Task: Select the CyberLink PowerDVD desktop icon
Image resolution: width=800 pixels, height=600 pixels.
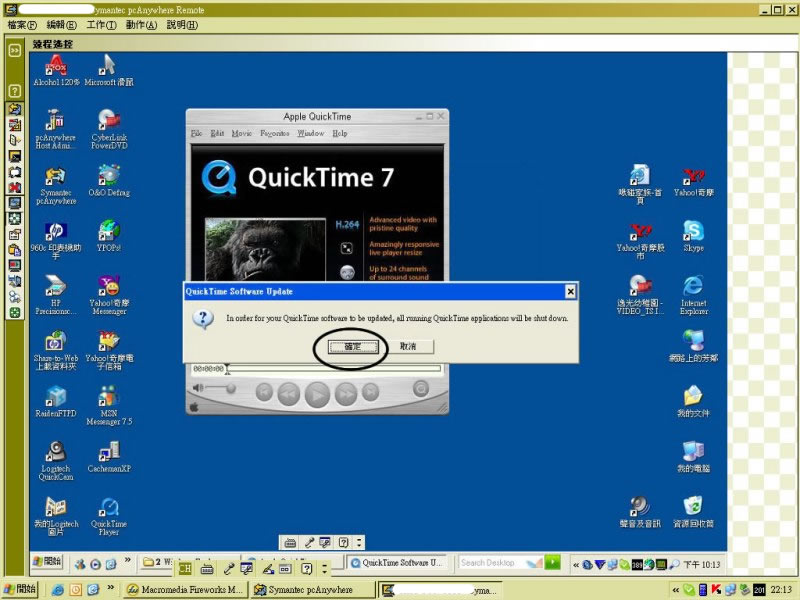Action: click(x=109, y=129)
